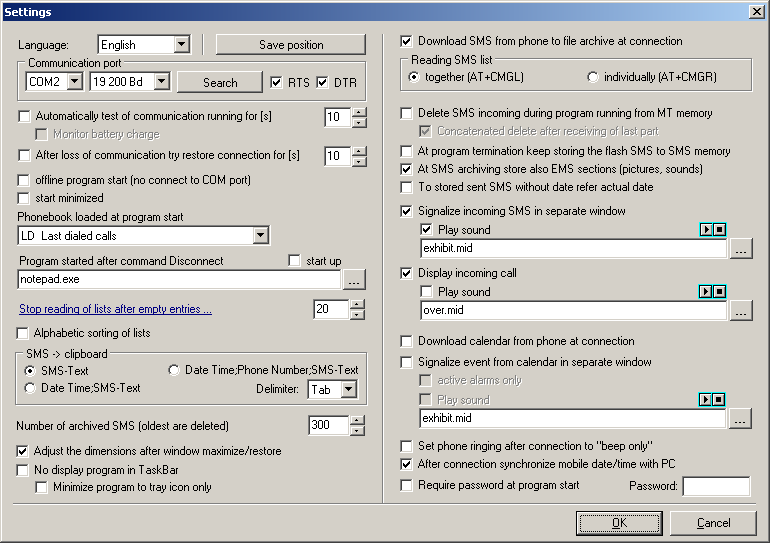Toggle RTS checkbox
The width and height of the screenshot is (770, 543).
[278, 82]
